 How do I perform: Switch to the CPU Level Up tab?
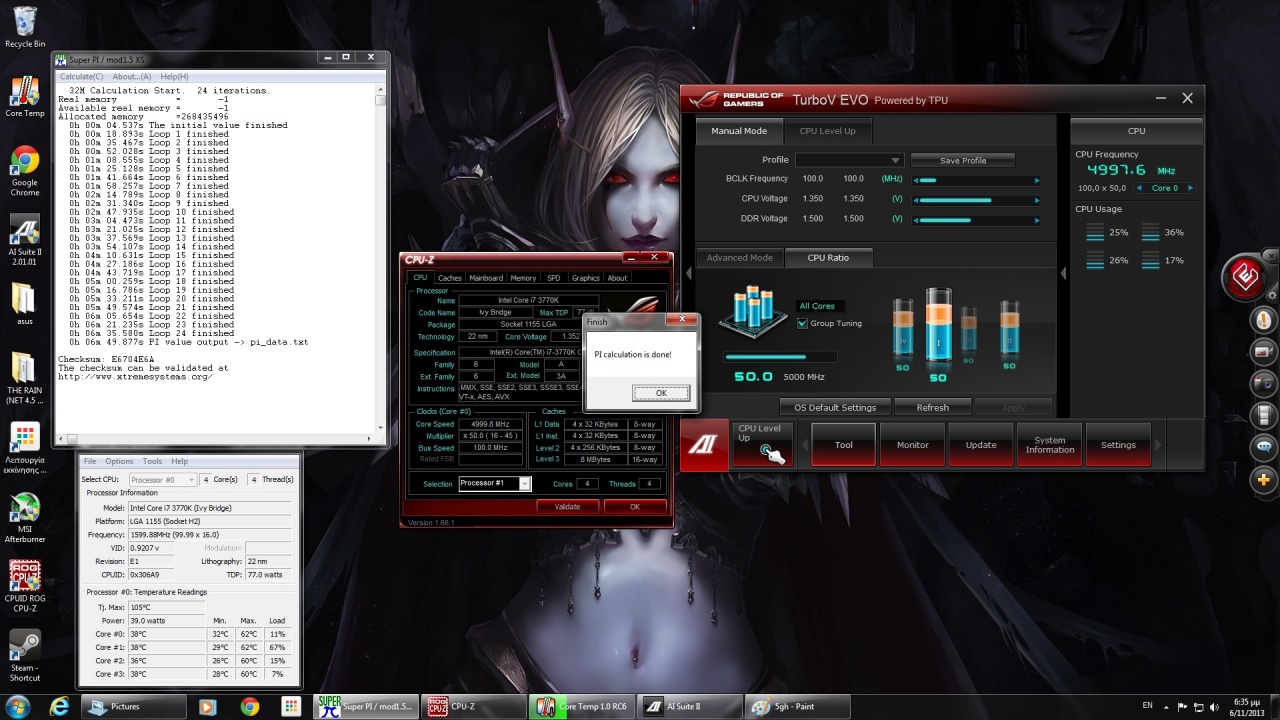(x=827, y=131)
